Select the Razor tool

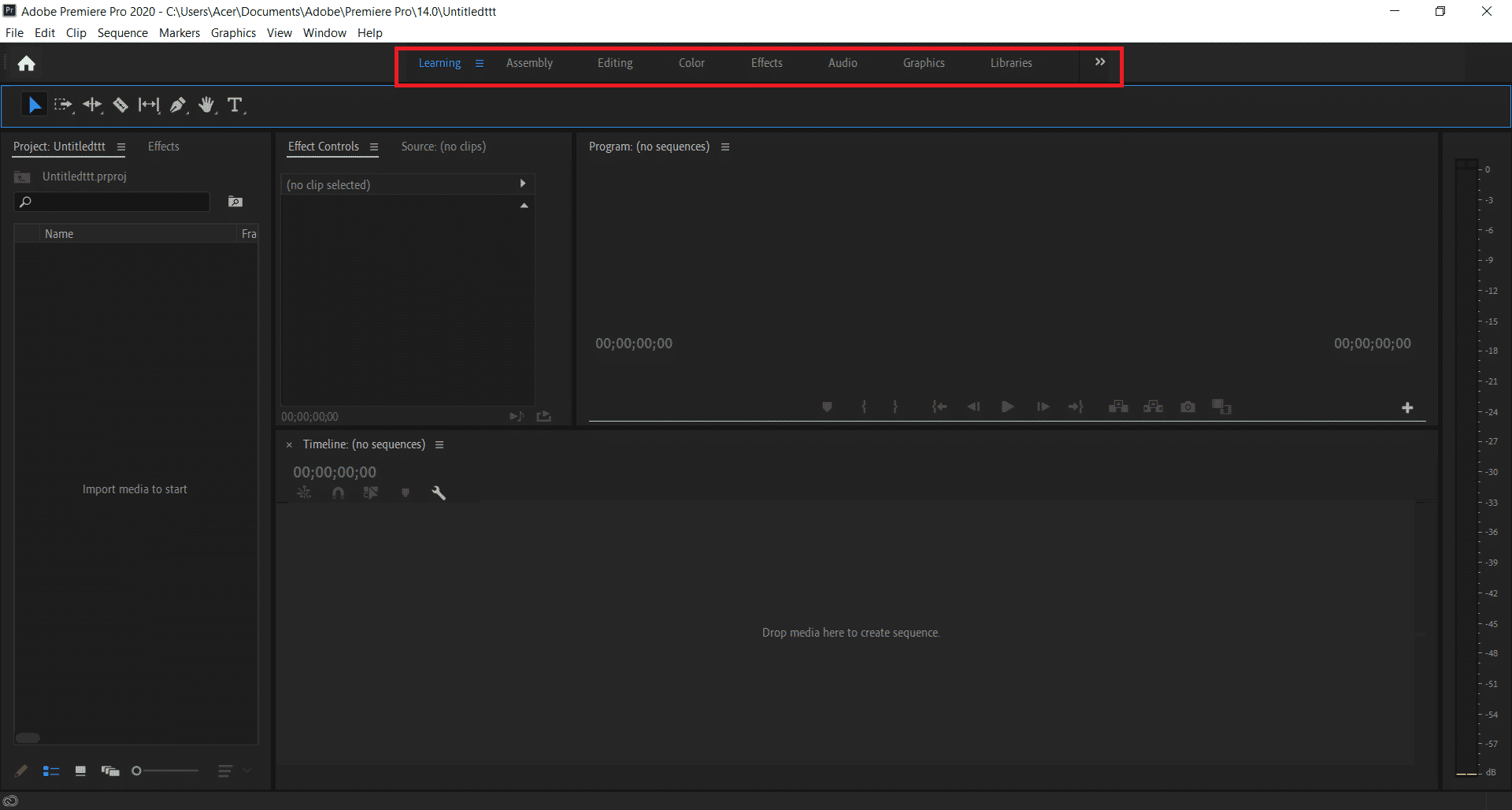tap(120, 105)
